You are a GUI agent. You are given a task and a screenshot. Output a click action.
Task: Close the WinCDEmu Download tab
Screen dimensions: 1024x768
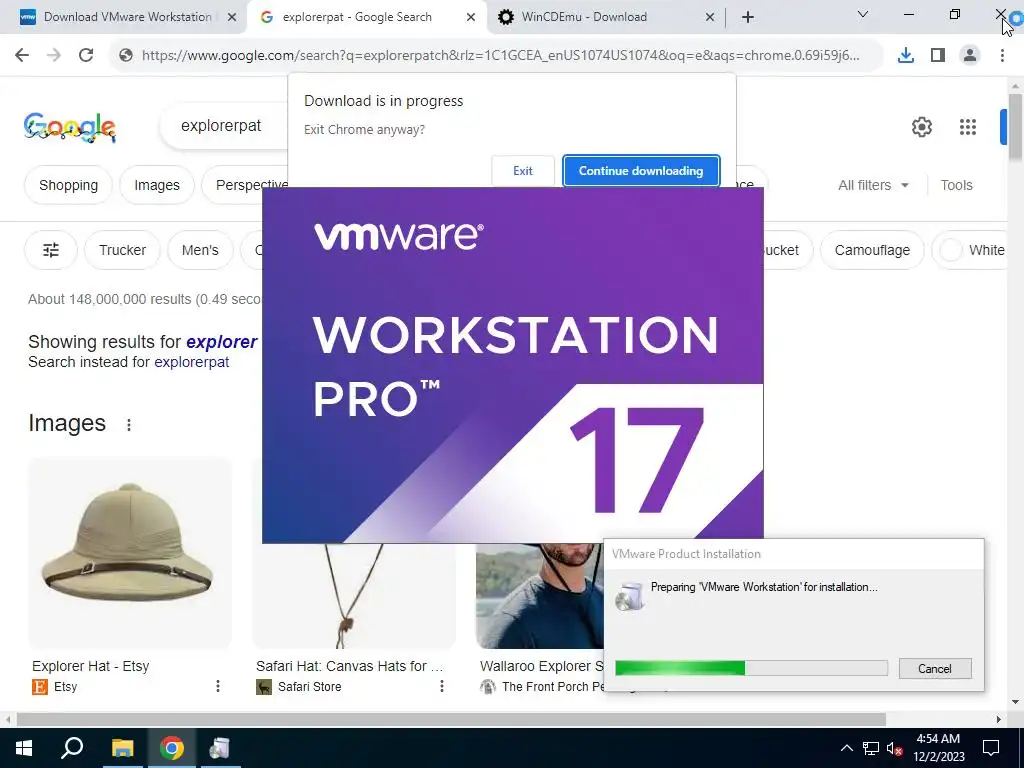click(710, 17)
